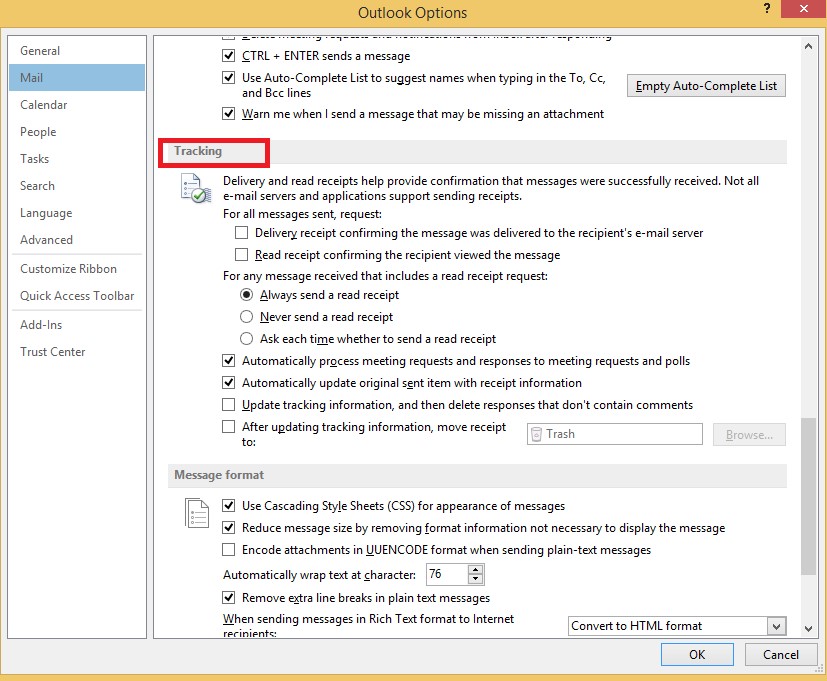Screen dimensions: 827x681
Task: Increase wrap text character value
Action: click(475, 570)
